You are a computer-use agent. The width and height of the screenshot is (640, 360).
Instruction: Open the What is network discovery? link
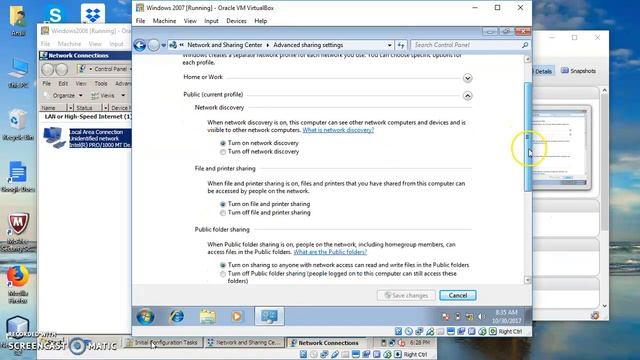[x=338, y=130]
